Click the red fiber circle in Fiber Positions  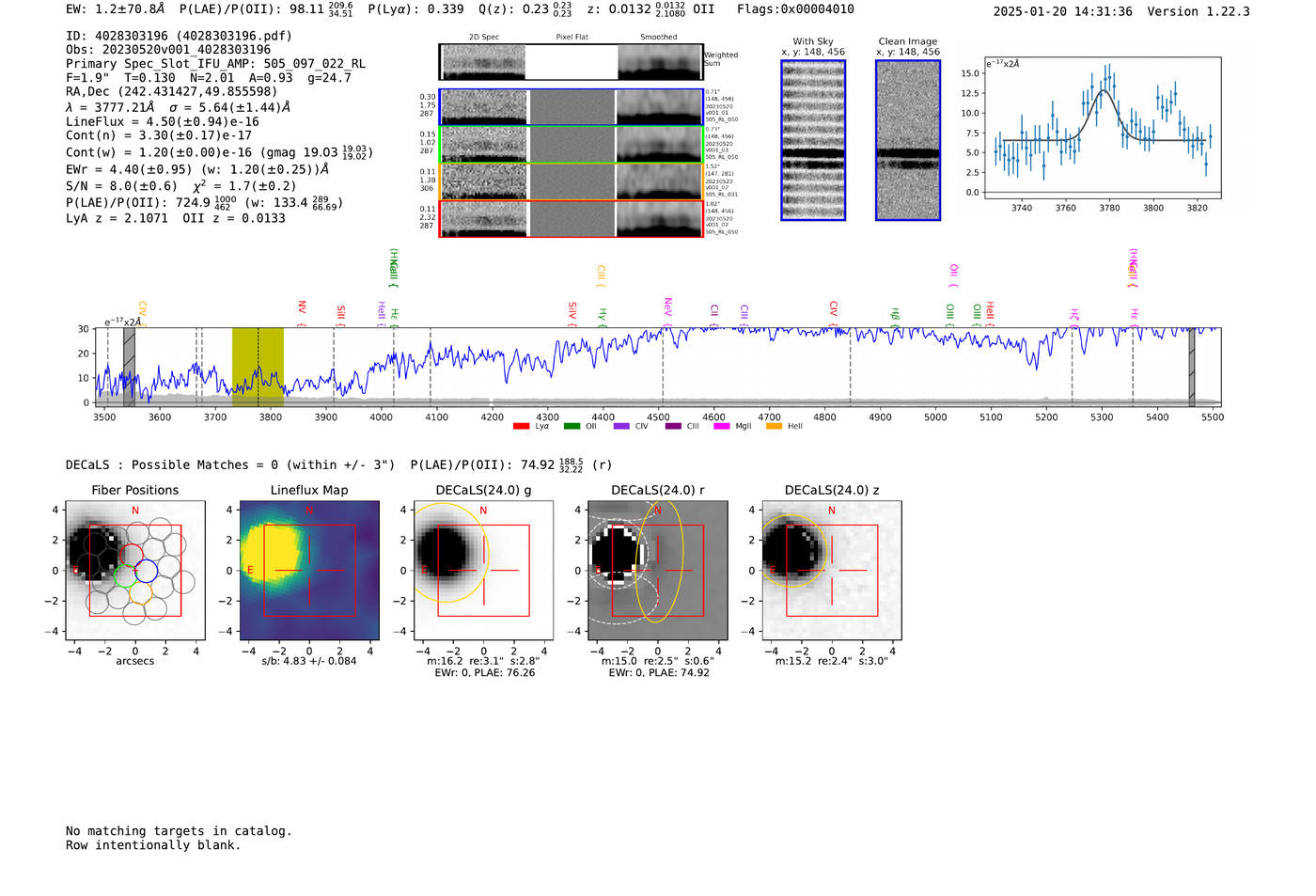pyautogui.click(x=132, y=555)
